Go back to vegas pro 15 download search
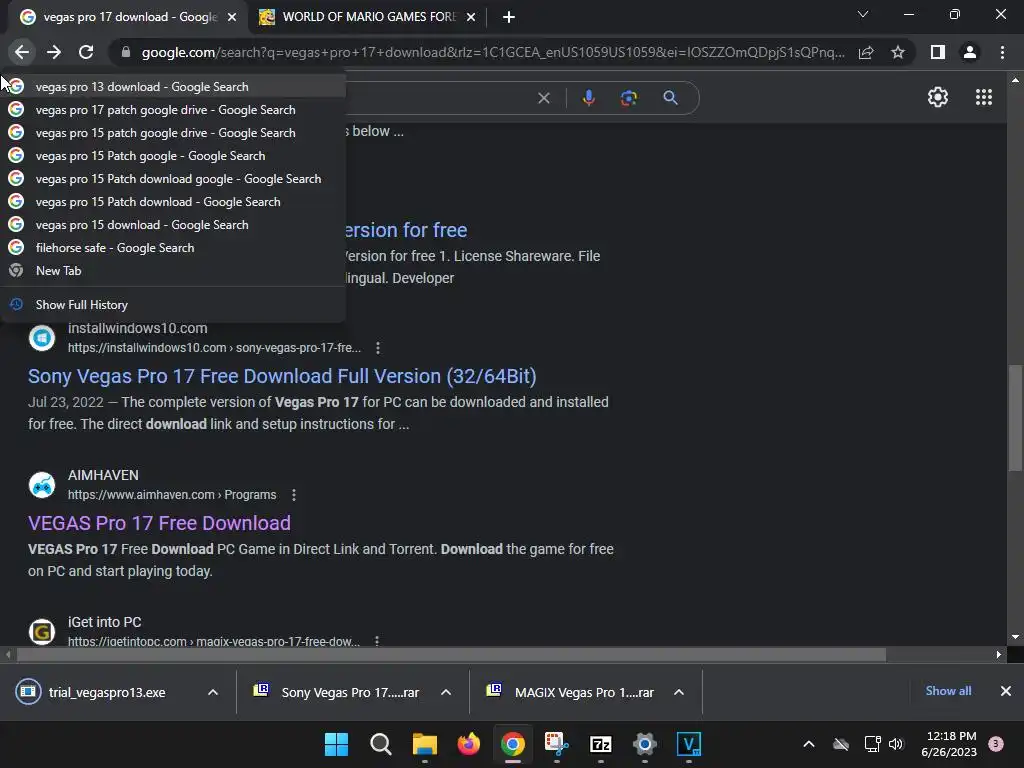 click(174, 225)
